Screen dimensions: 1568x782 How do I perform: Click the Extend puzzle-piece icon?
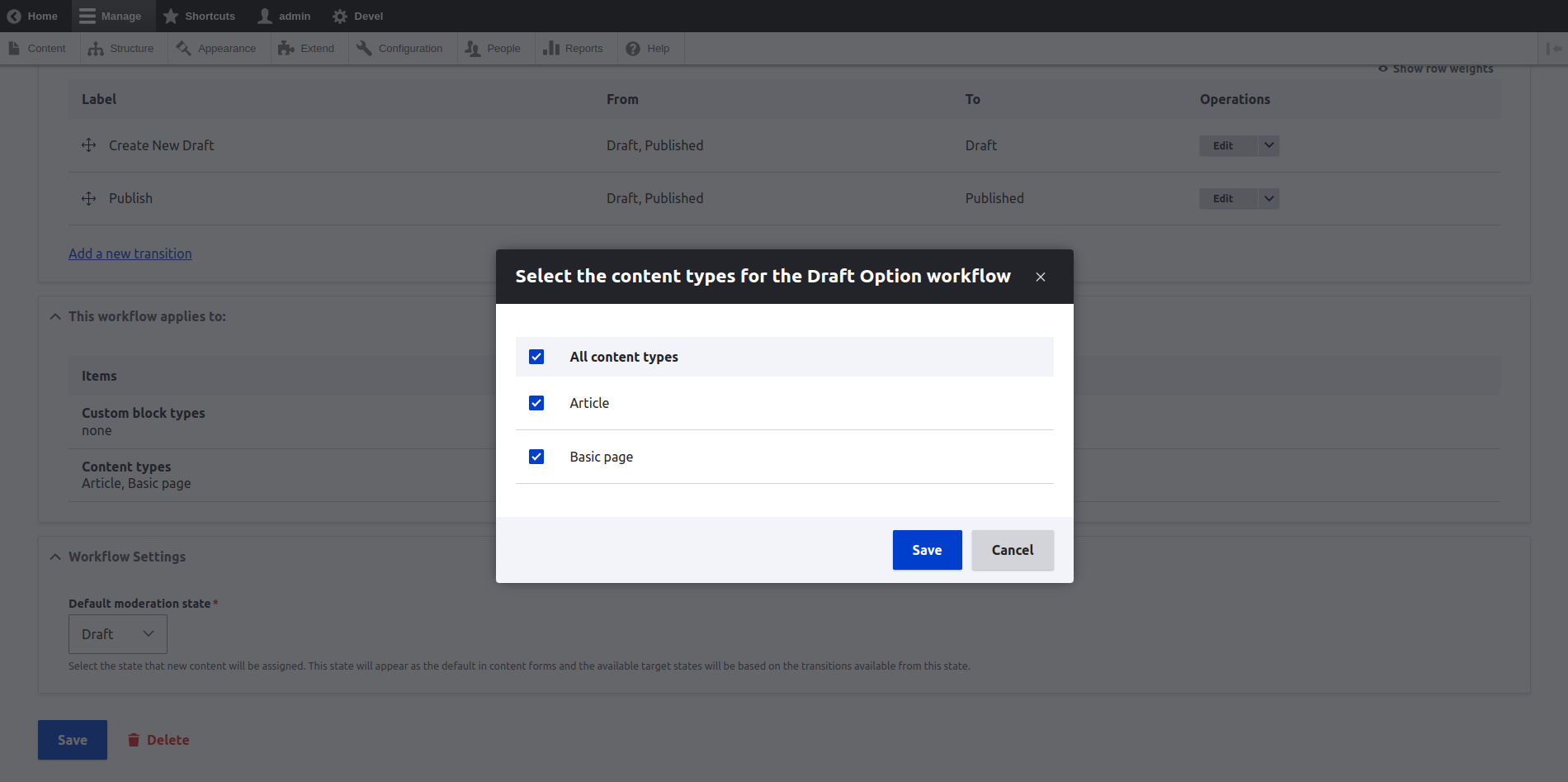click(x=285, y=48)
